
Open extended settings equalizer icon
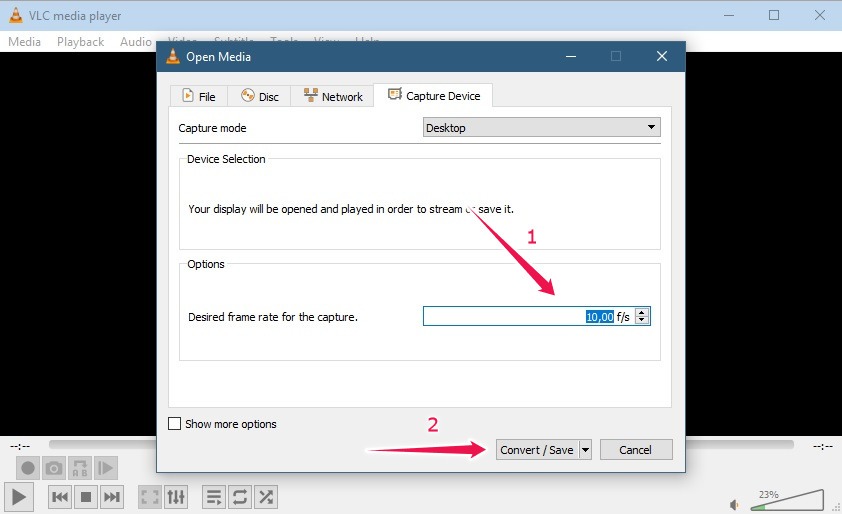point(176,497)
